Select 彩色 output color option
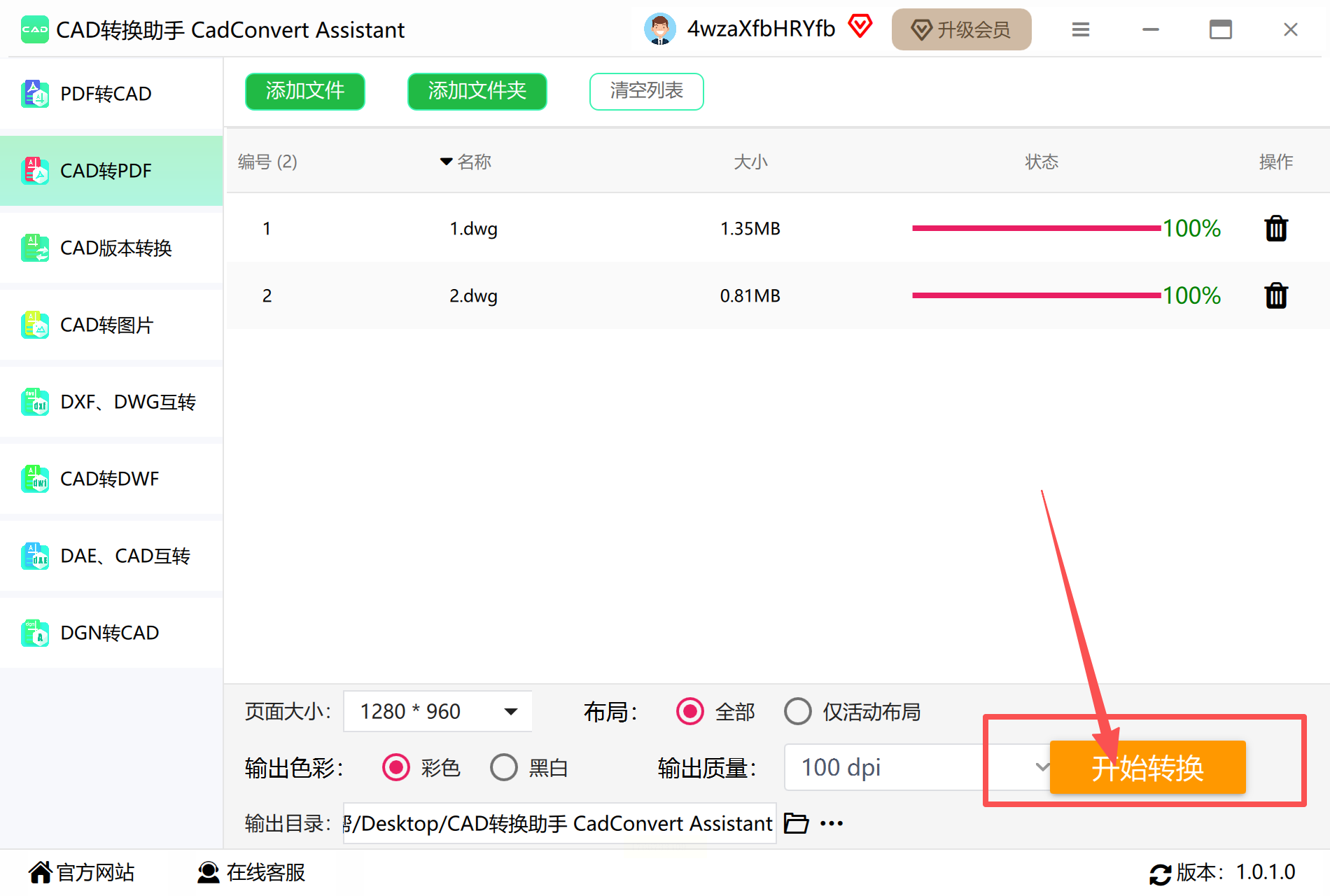Screen dimensions: 1330x896 (395, 768)
